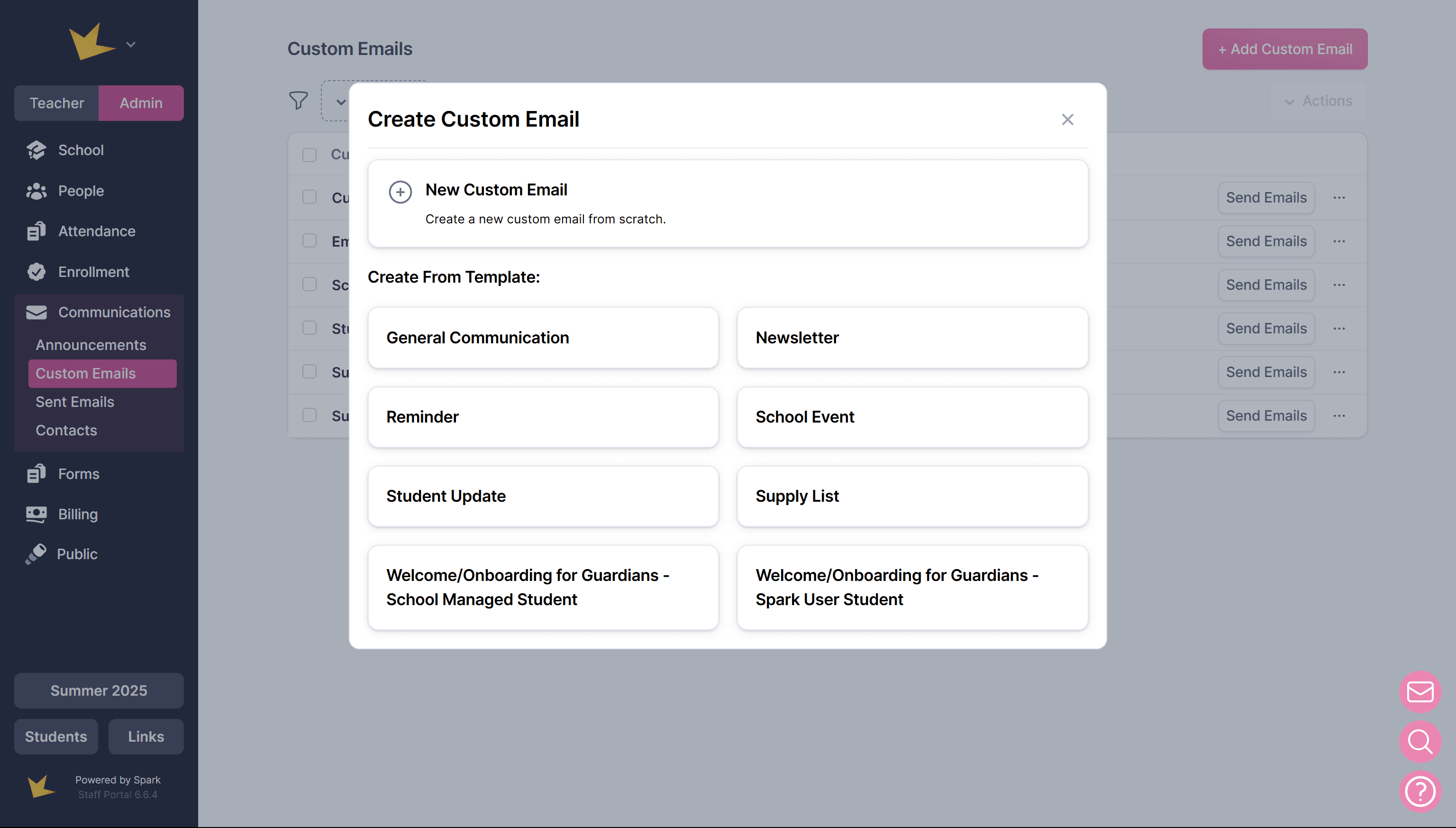Viewport: 1456px width, 828px height.
Task: Expand the dashed filter dropdown chevron
Action: point(341,102)
